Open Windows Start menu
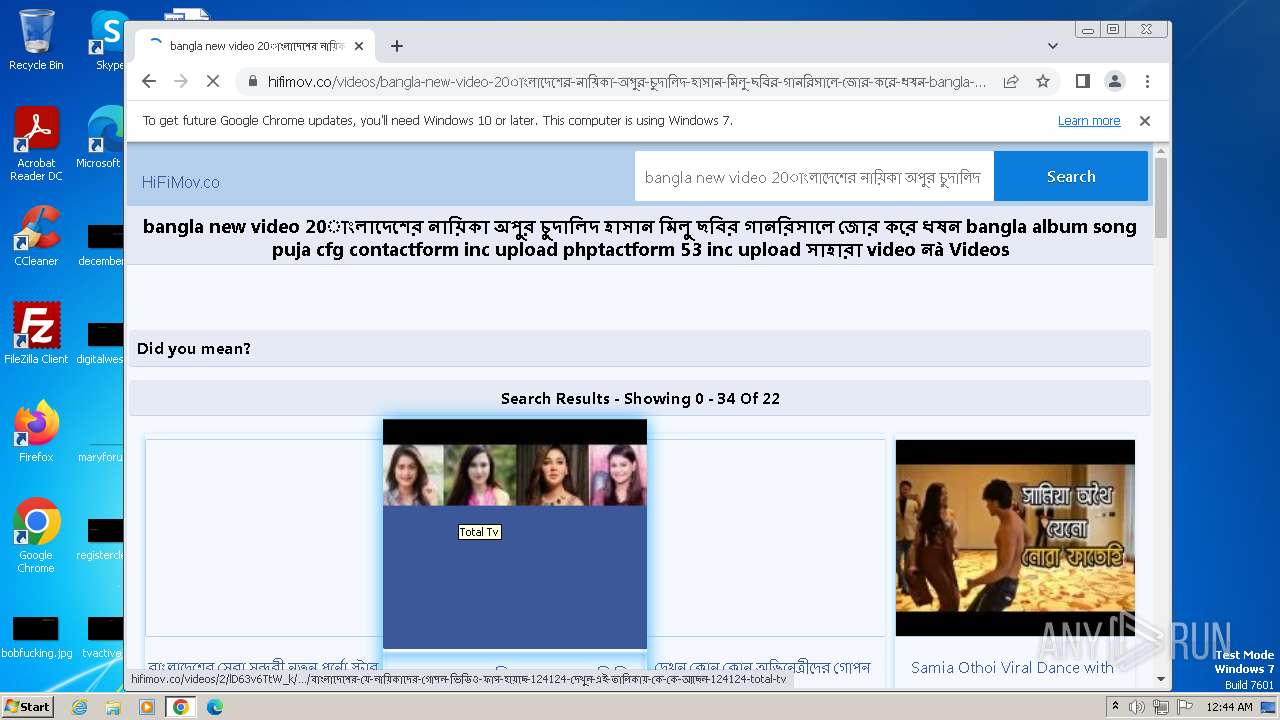Viewport: 1280px width, 720px height. 27,706
